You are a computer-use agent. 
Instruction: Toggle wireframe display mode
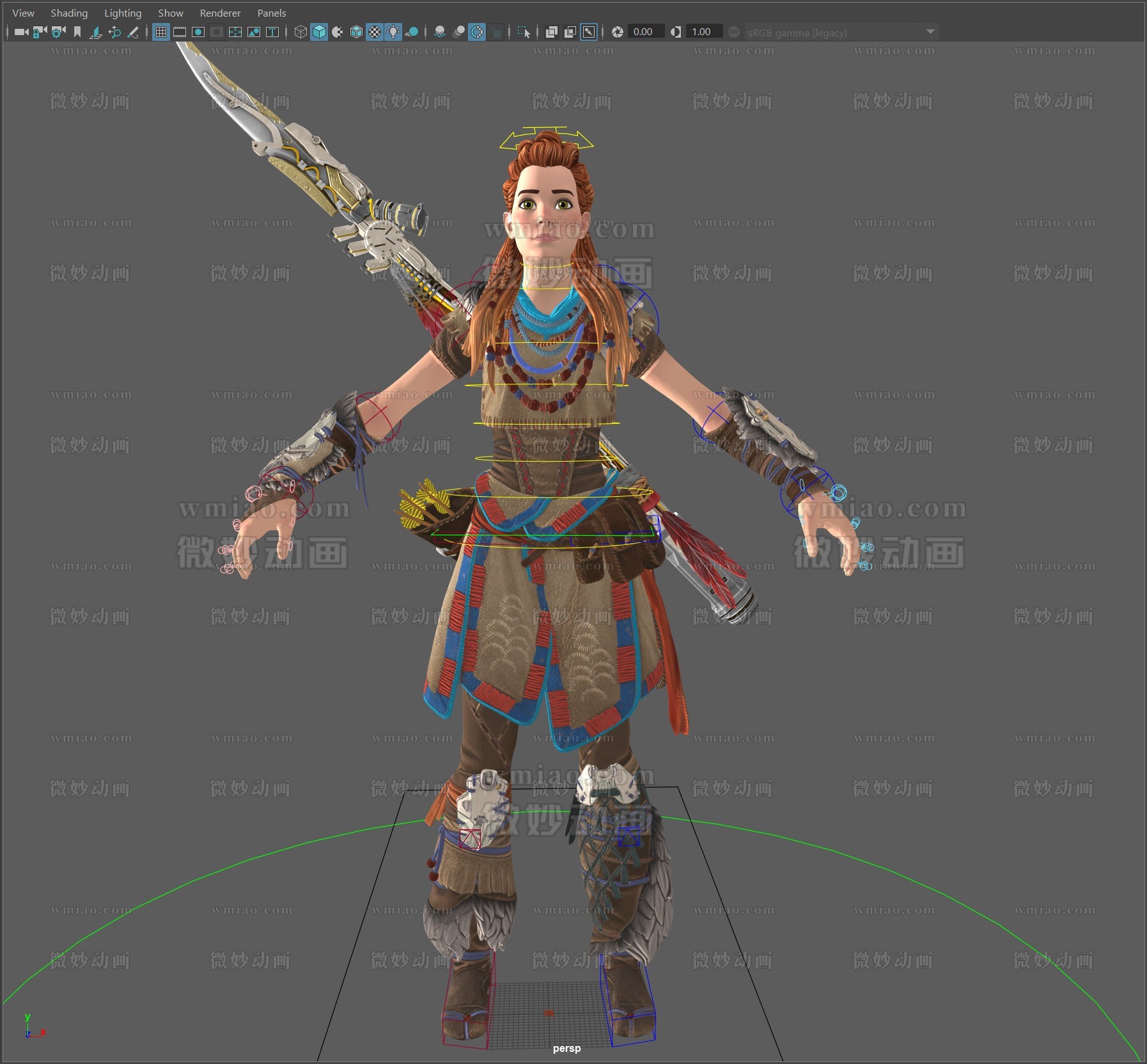pos(300,32)
